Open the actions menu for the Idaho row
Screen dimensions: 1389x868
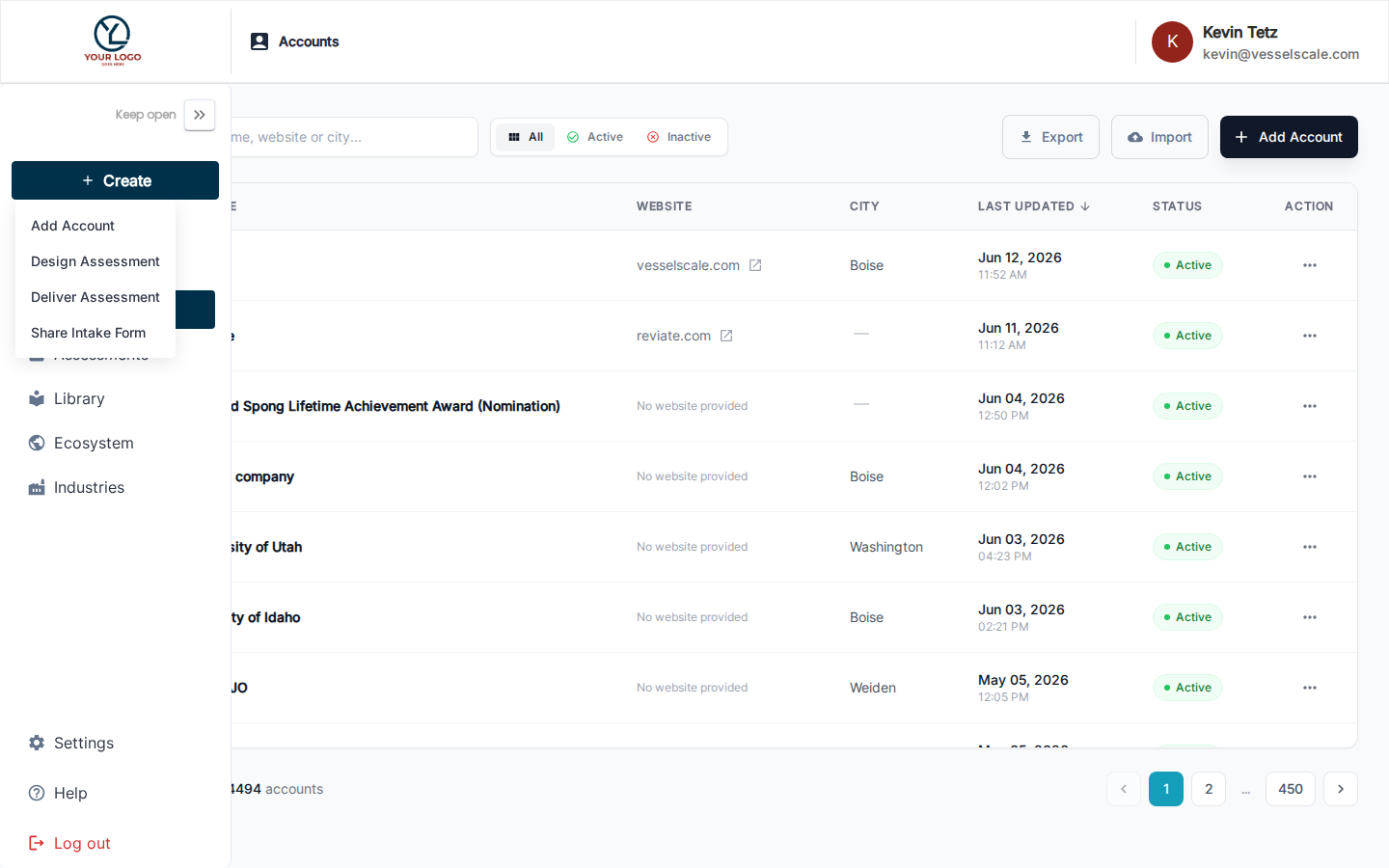click(1310, 617)
